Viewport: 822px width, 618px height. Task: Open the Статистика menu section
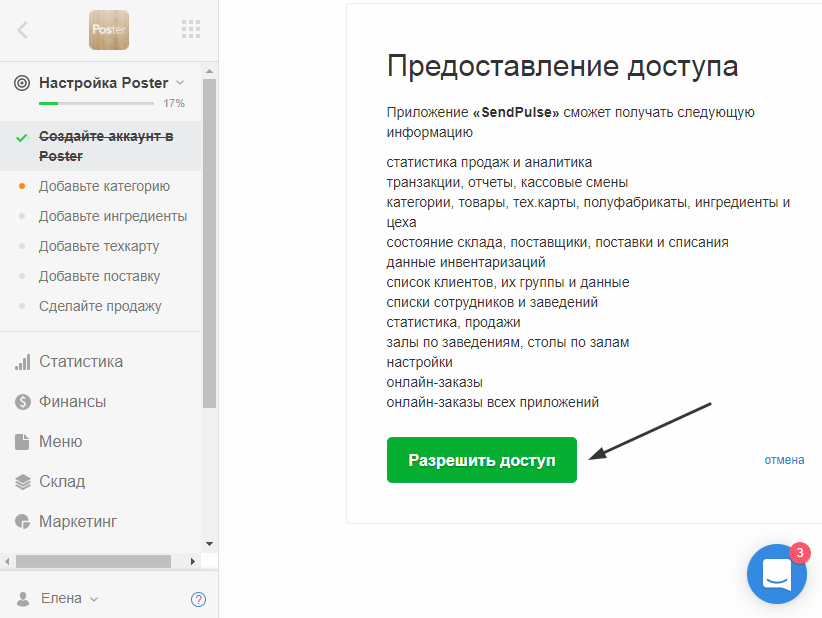(x=81, y=361)
